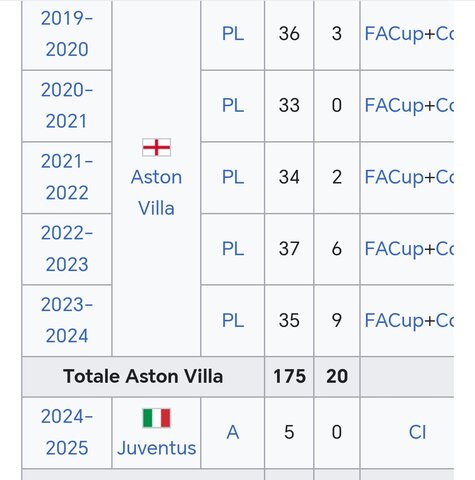This screenshot has height=480, width=475.
Task: Click FACup link in 2019-2020 row
Action: 391,34
